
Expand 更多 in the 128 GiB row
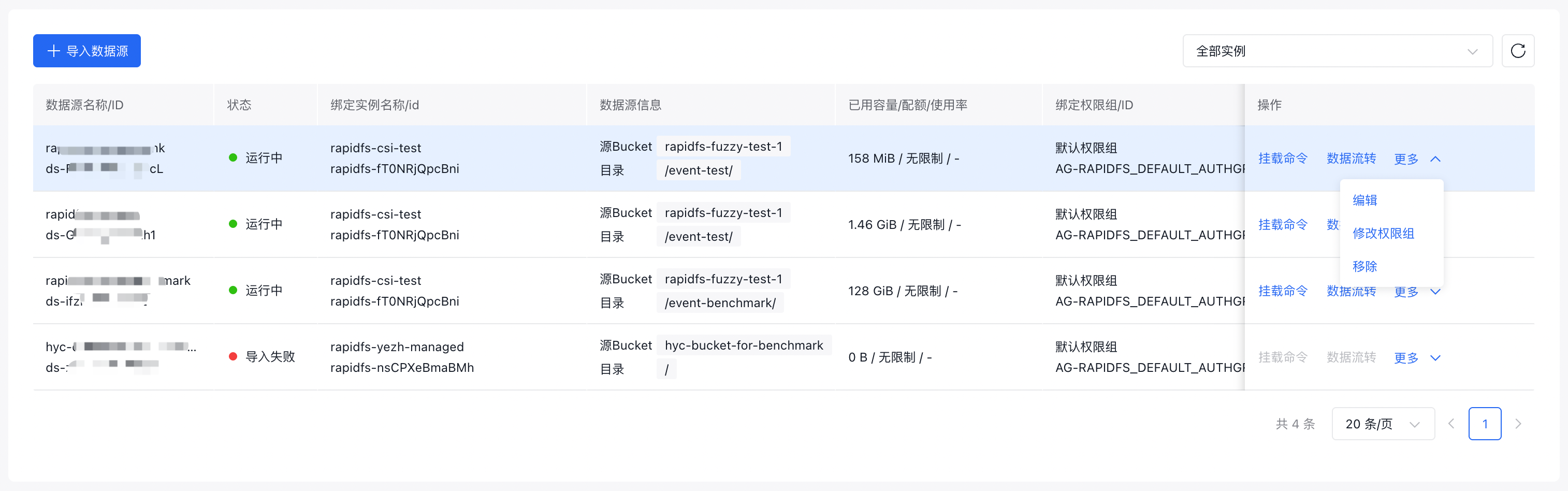point(1417,291)
